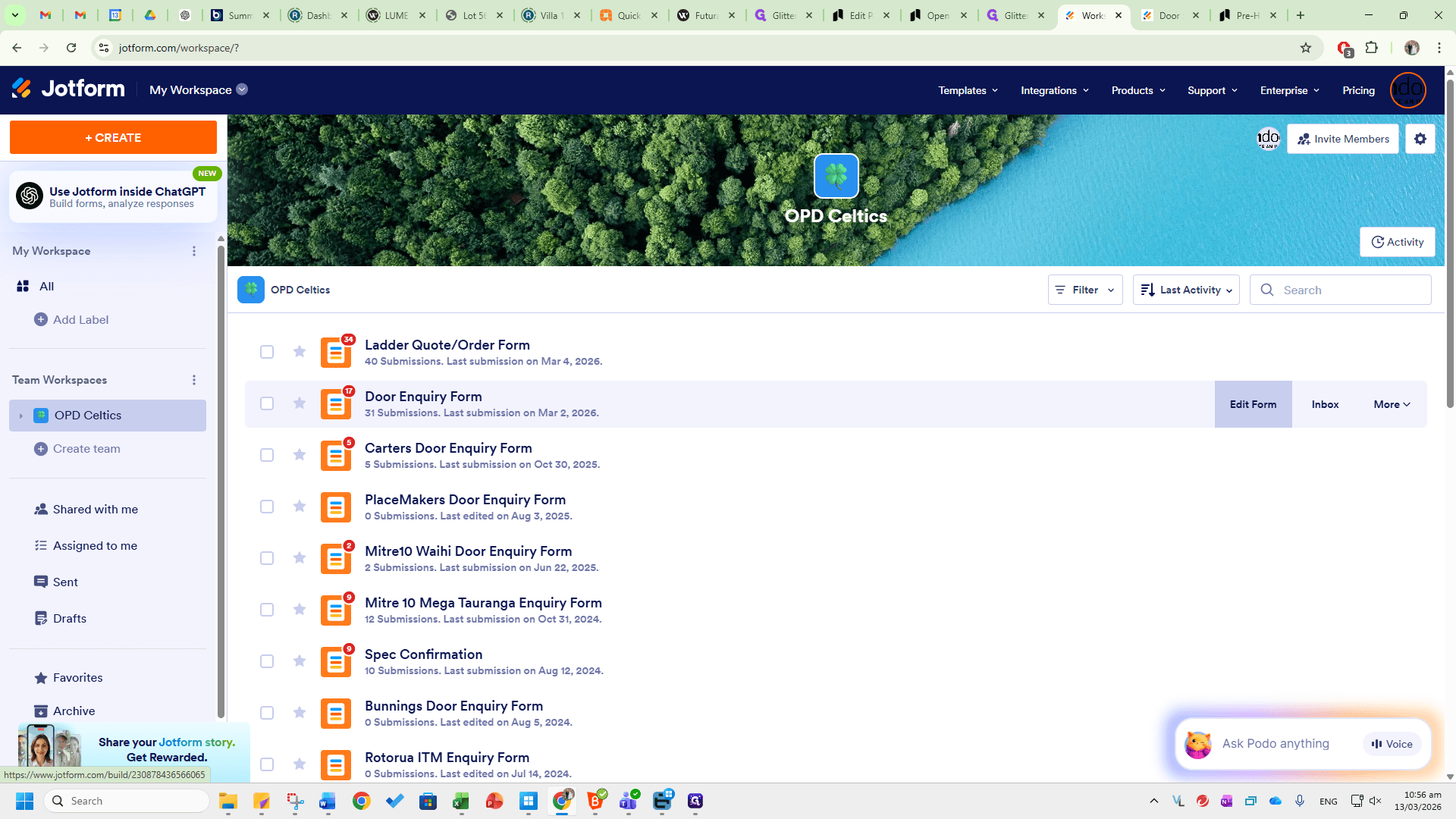Open Word from the taskbar
Screen dimensions: 1456x819
click(328, 801)
